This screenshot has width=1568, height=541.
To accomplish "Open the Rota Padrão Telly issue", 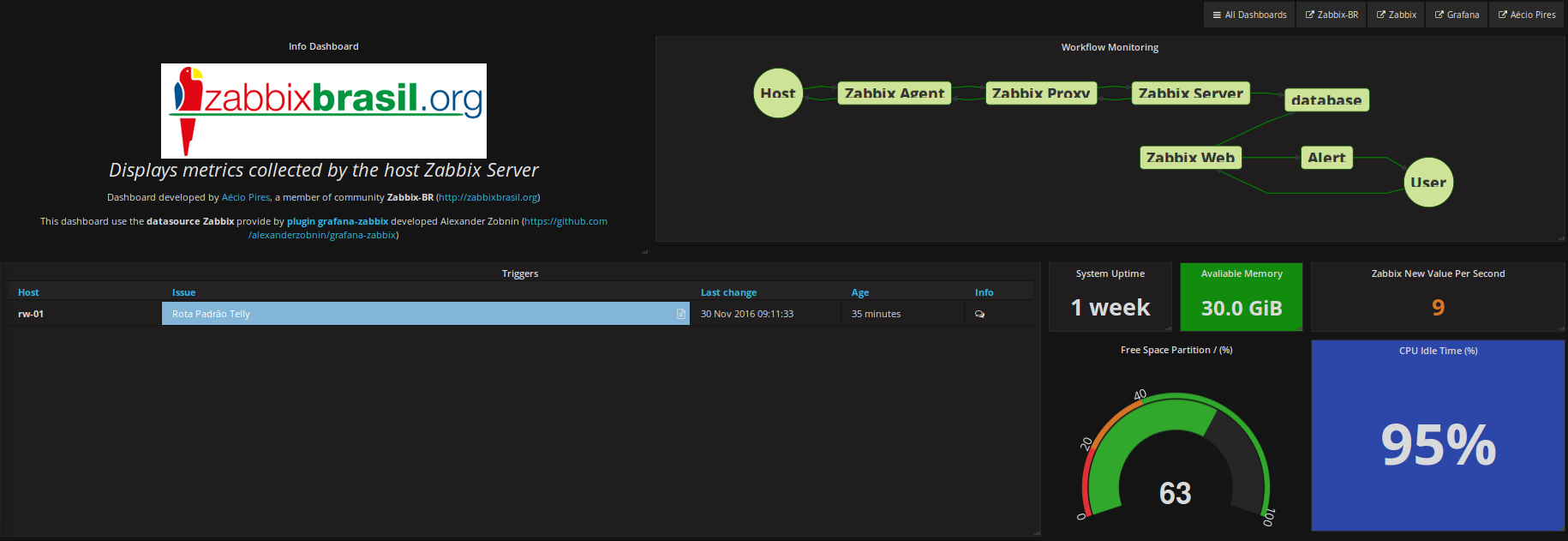I will 211,314.
